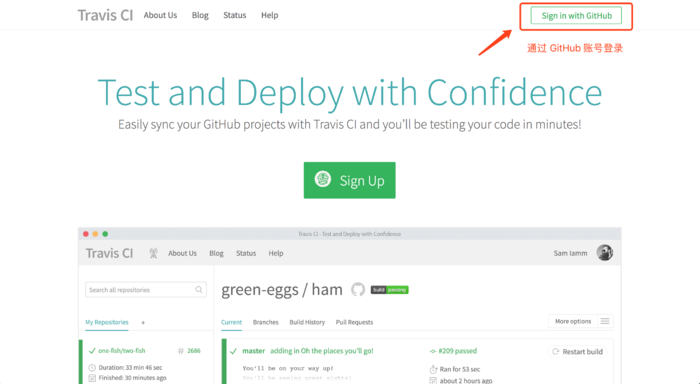Click the plus icon beside My Repositories
This screenshot has height=384, width=700.
(x=143, y=322)
